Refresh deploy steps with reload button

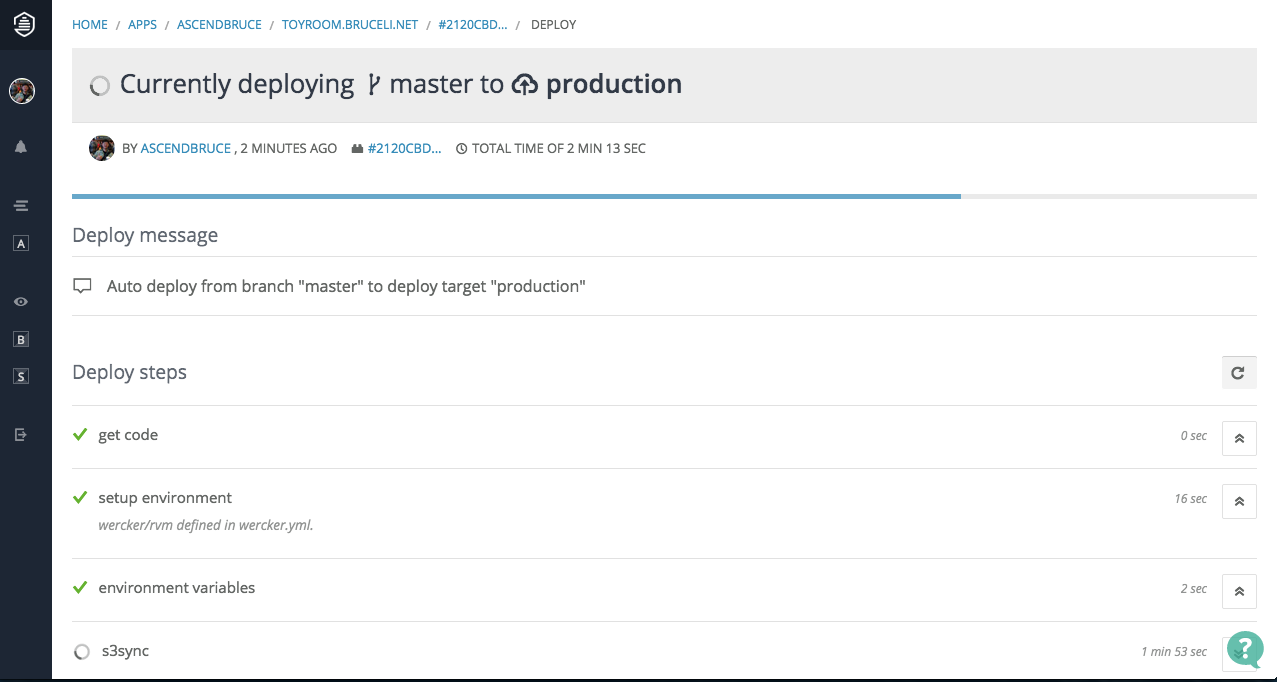click(x=1239, y=373)
